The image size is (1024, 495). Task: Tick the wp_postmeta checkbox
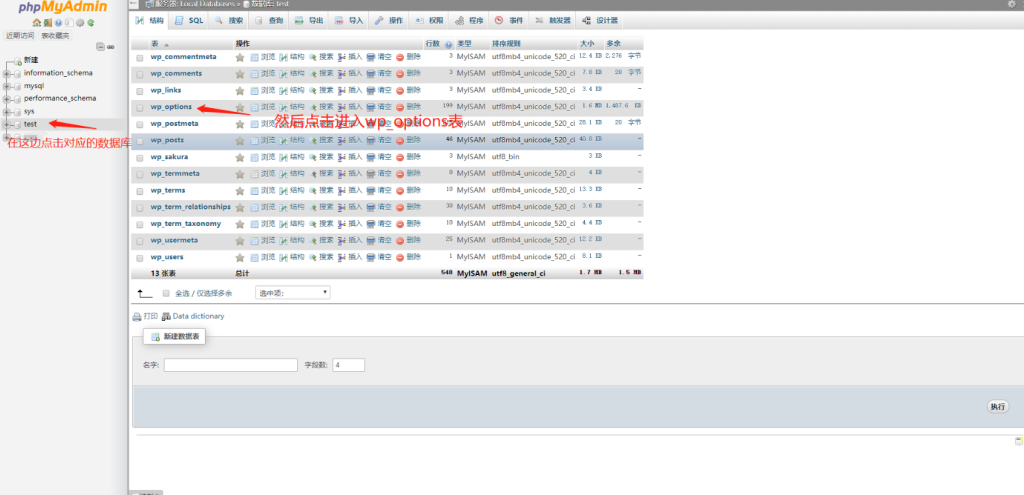point(139,124)
